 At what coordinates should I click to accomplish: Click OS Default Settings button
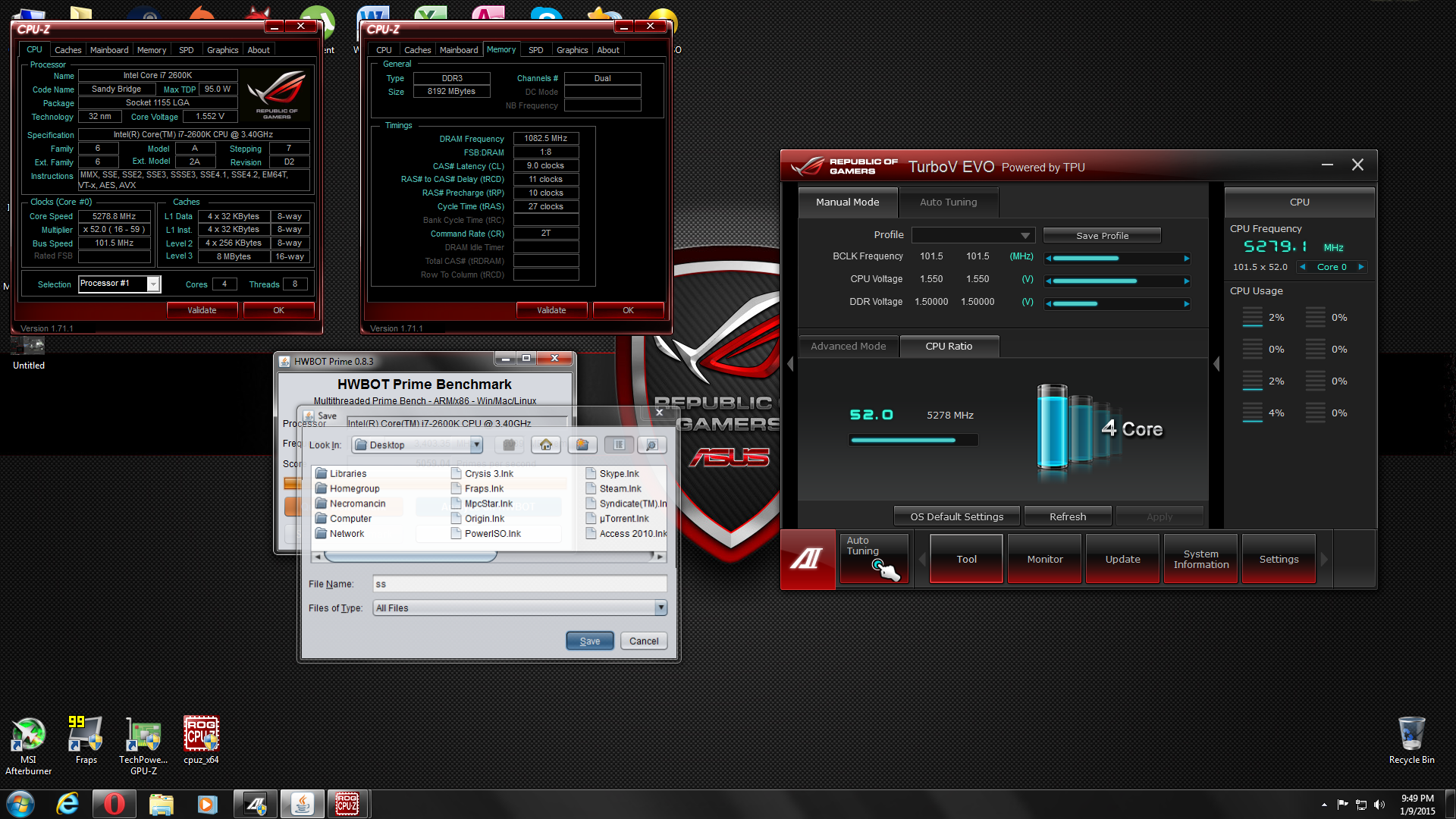click(956, 516)
